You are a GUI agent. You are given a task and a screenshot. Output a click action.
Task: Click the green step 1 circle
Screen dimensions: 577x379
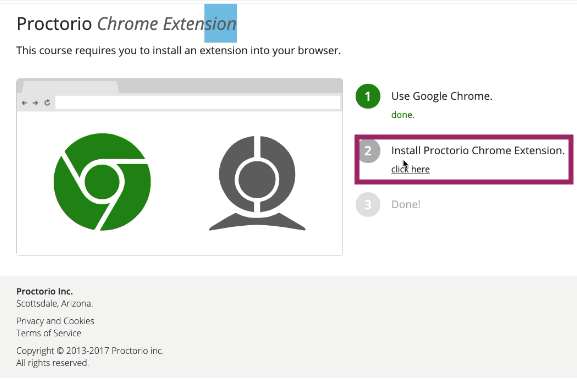368,96
